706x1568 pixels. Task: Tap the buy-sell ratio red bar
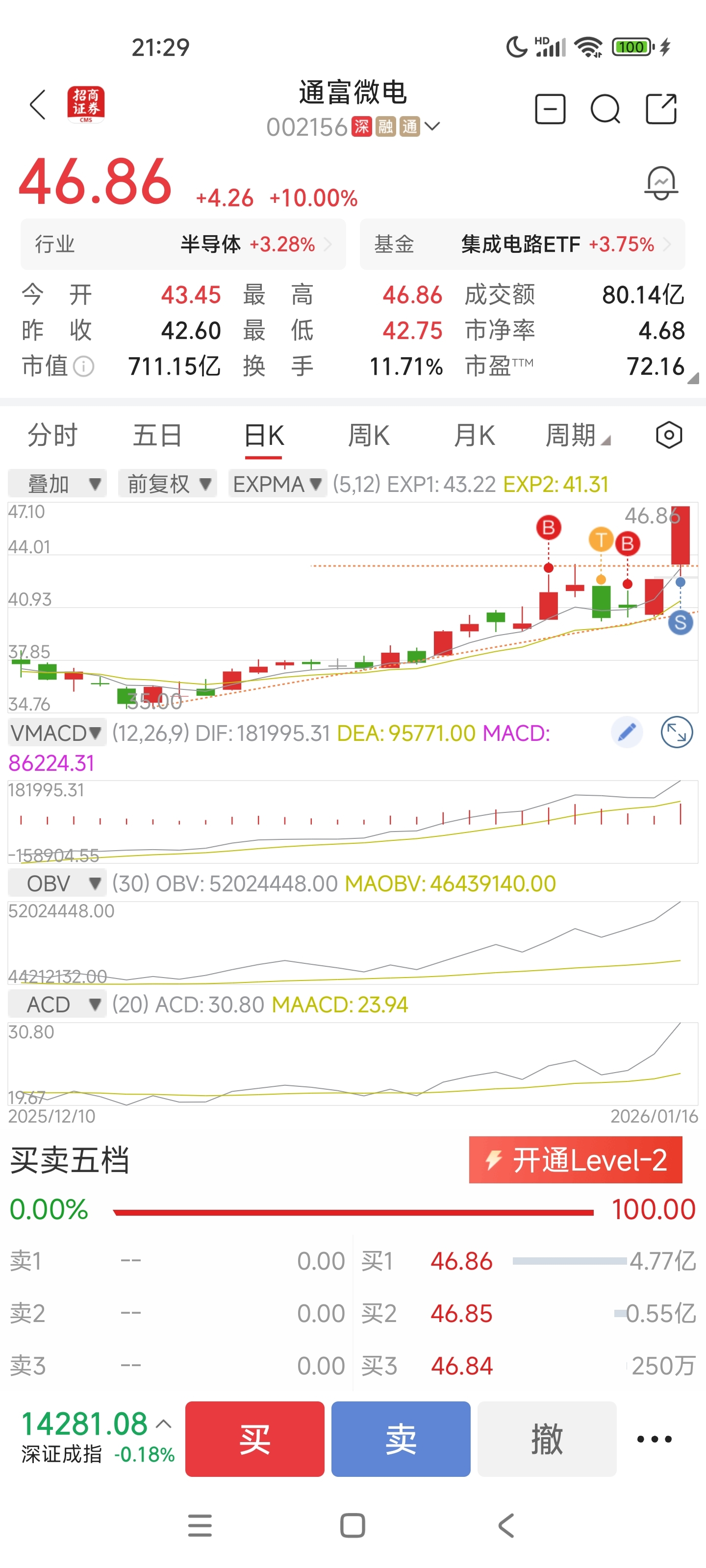pos(353,1213)
